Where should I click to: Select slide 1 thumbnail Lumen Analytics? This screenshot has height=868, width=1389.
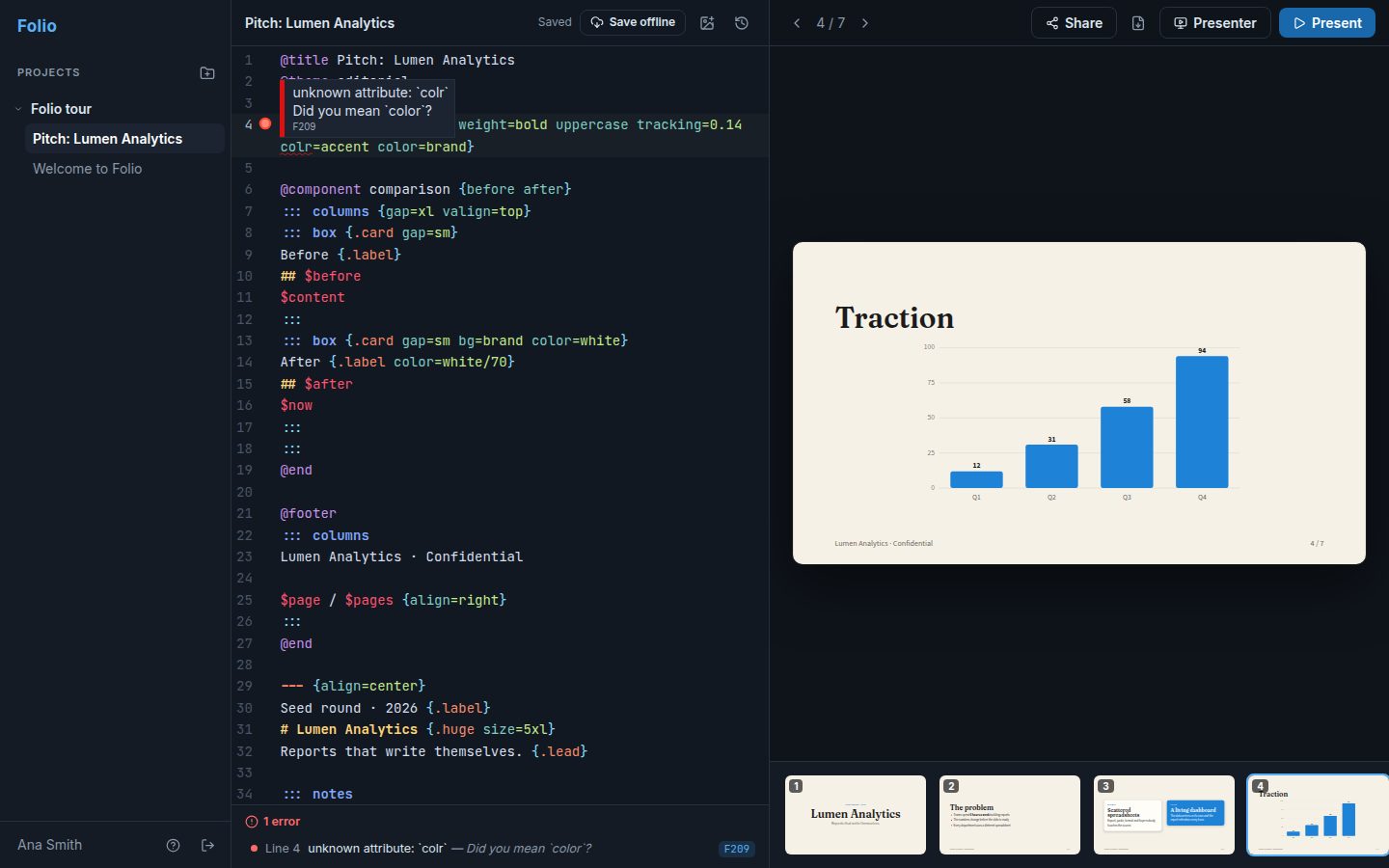[x=856, y=815]
